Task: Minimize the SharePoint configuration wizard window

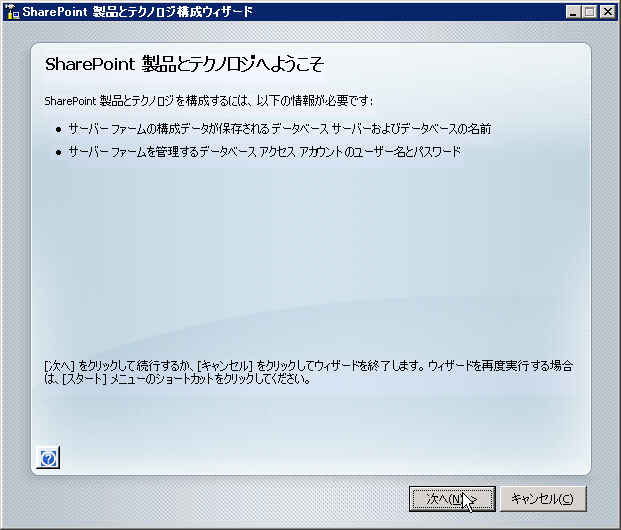Action: click(x=570, y=12)
